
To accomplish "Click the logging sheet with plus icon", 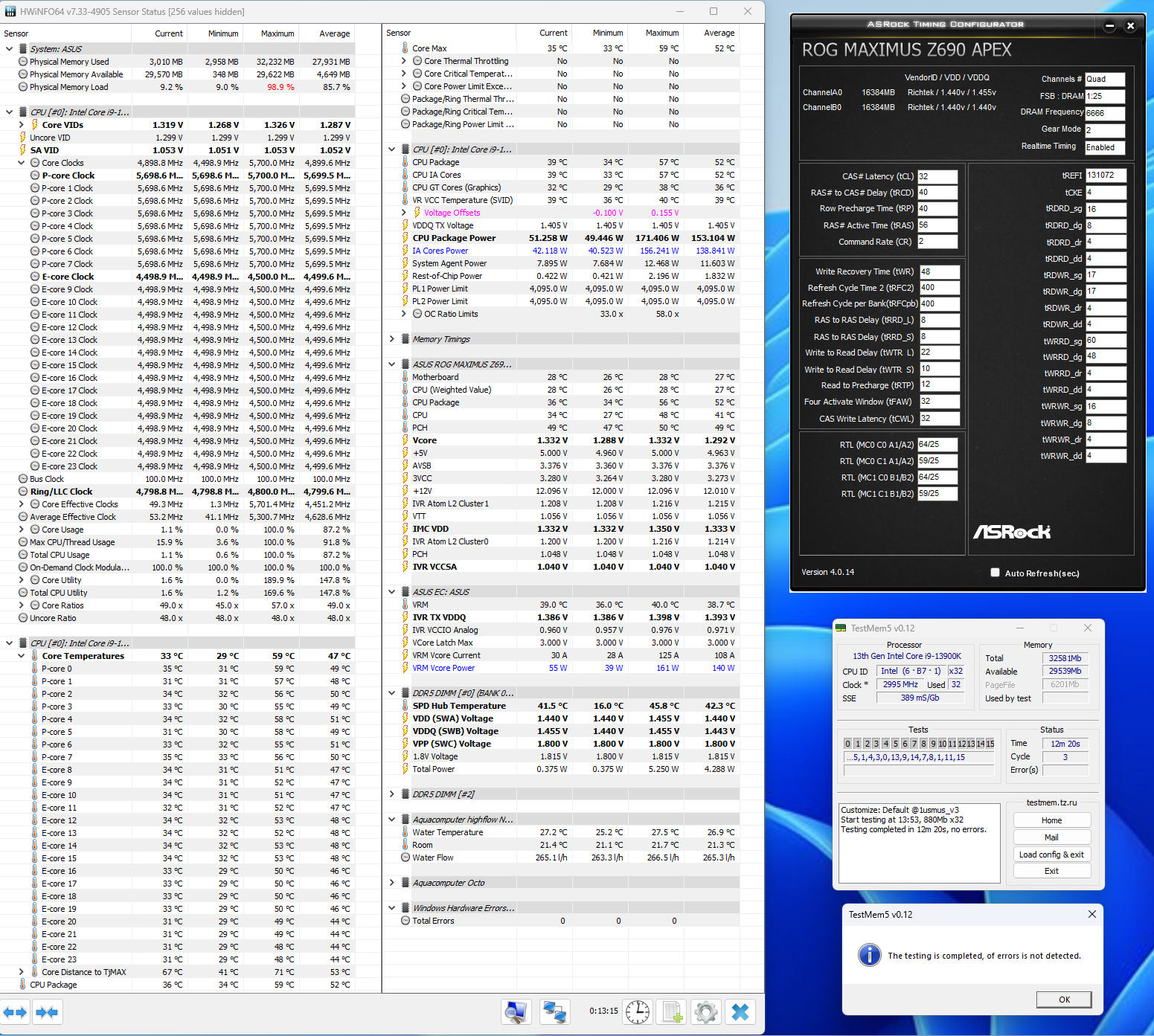I will tap(672, 1011).
